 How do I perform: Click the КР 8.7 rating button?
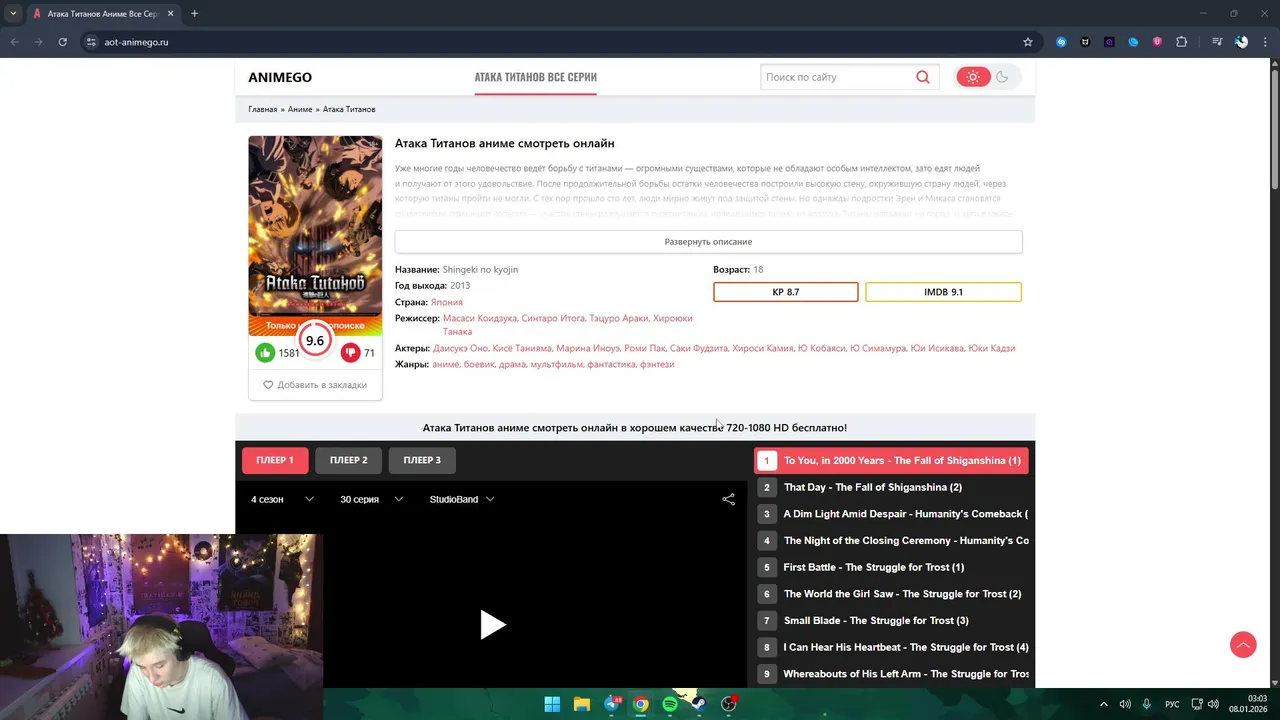(x=786, y=292)
